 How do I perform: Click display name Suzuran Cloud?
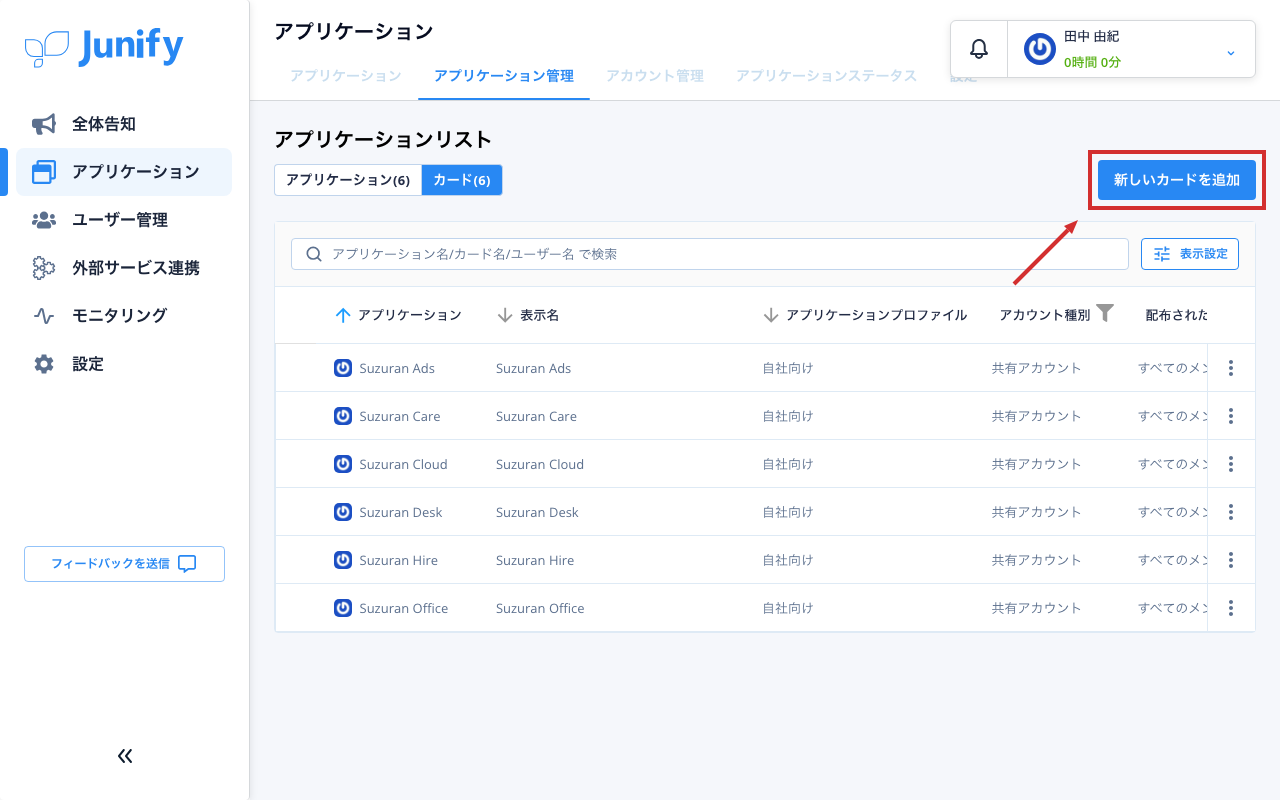540,464
